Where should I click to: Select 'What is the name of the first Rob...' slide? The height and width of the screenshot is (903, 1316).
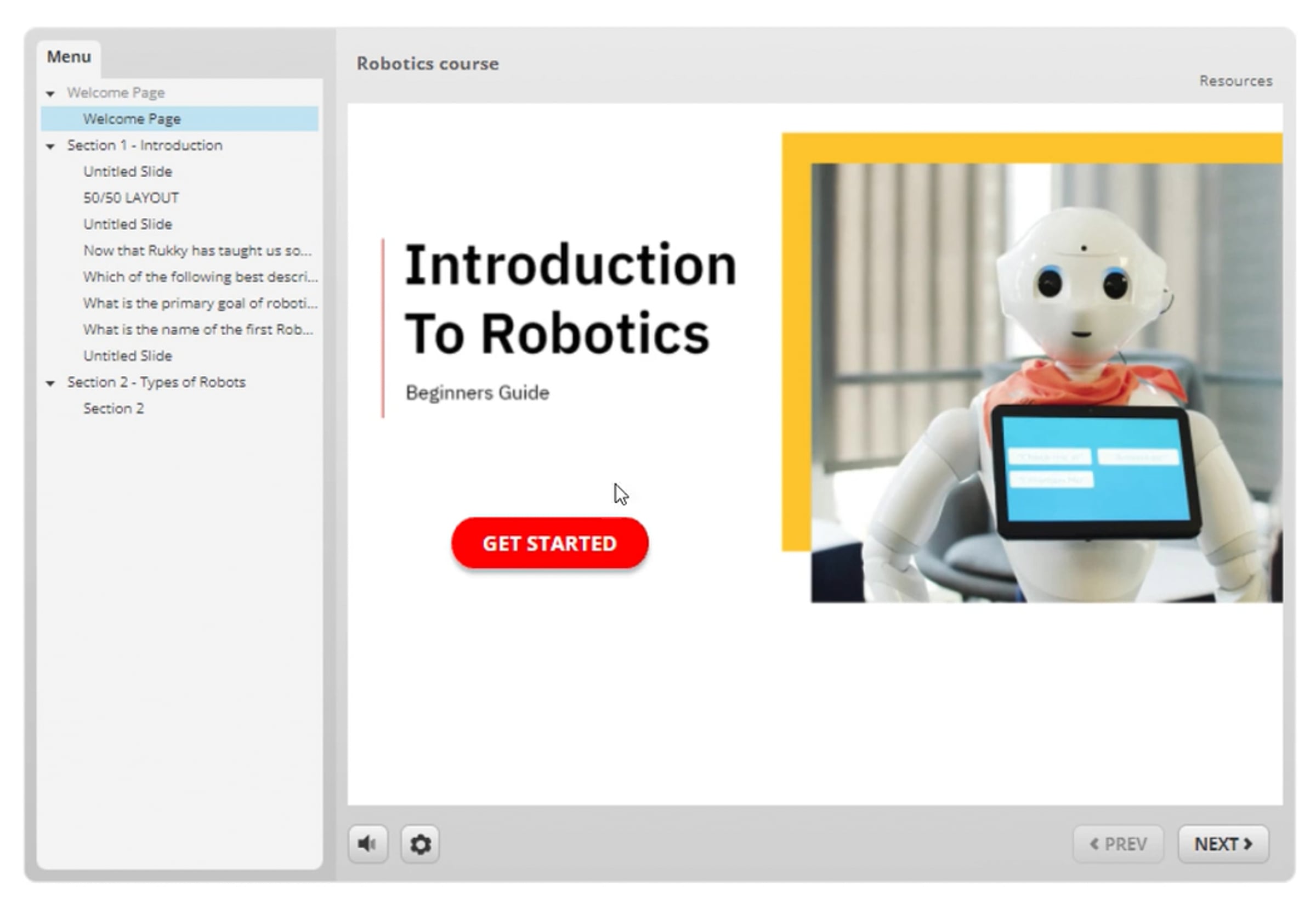[197, 330]
